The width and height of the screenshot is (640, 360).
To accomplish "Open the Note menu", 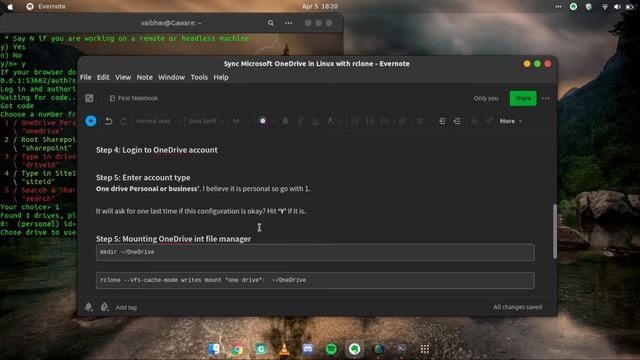I will (x=144, y=77).
